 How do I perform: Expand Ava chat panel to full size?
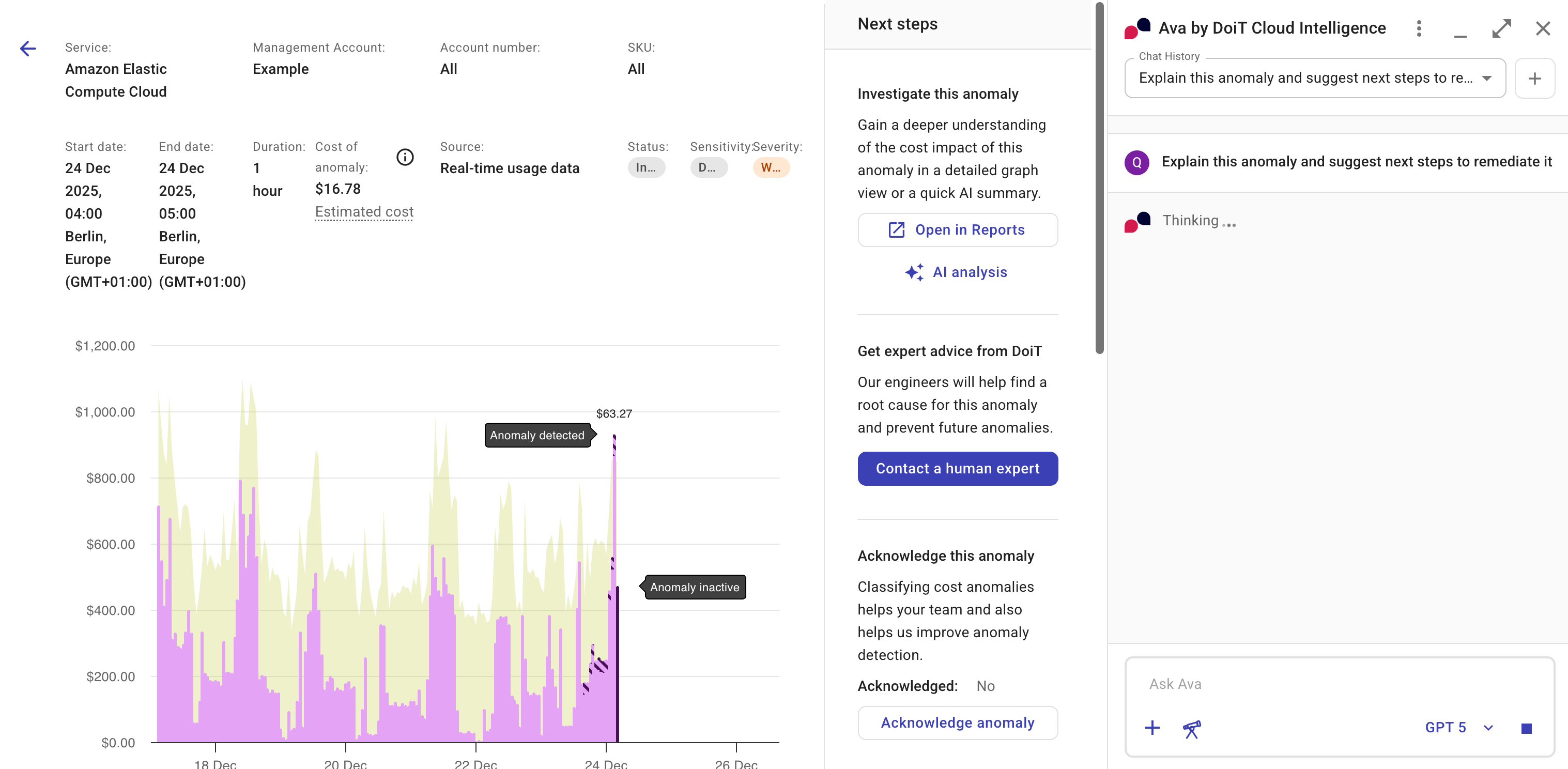click(x=1501, y=28)
